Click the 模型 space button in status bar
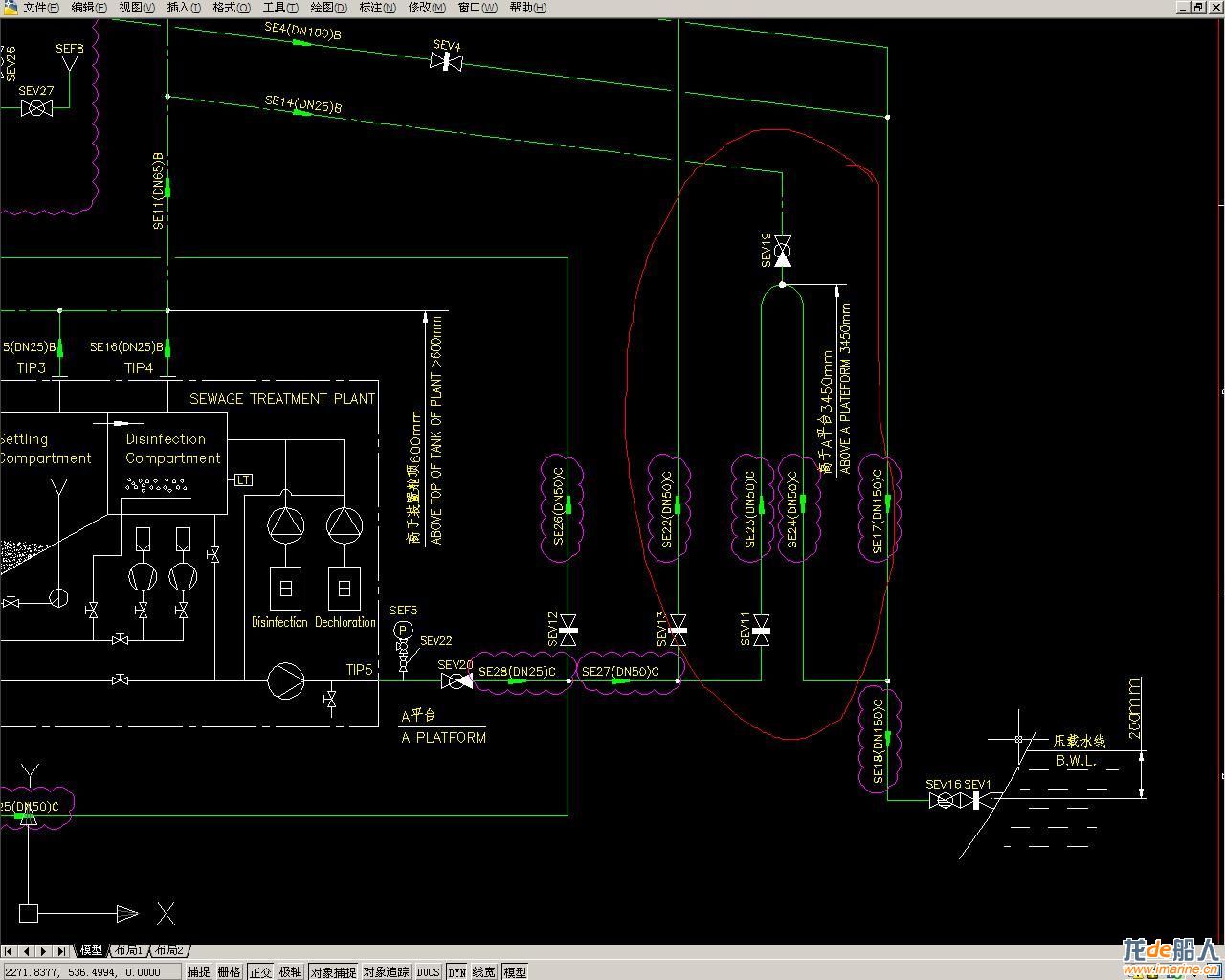Image resolution: width=1225 pixels, height=980 pixels. tap(515, 971)
